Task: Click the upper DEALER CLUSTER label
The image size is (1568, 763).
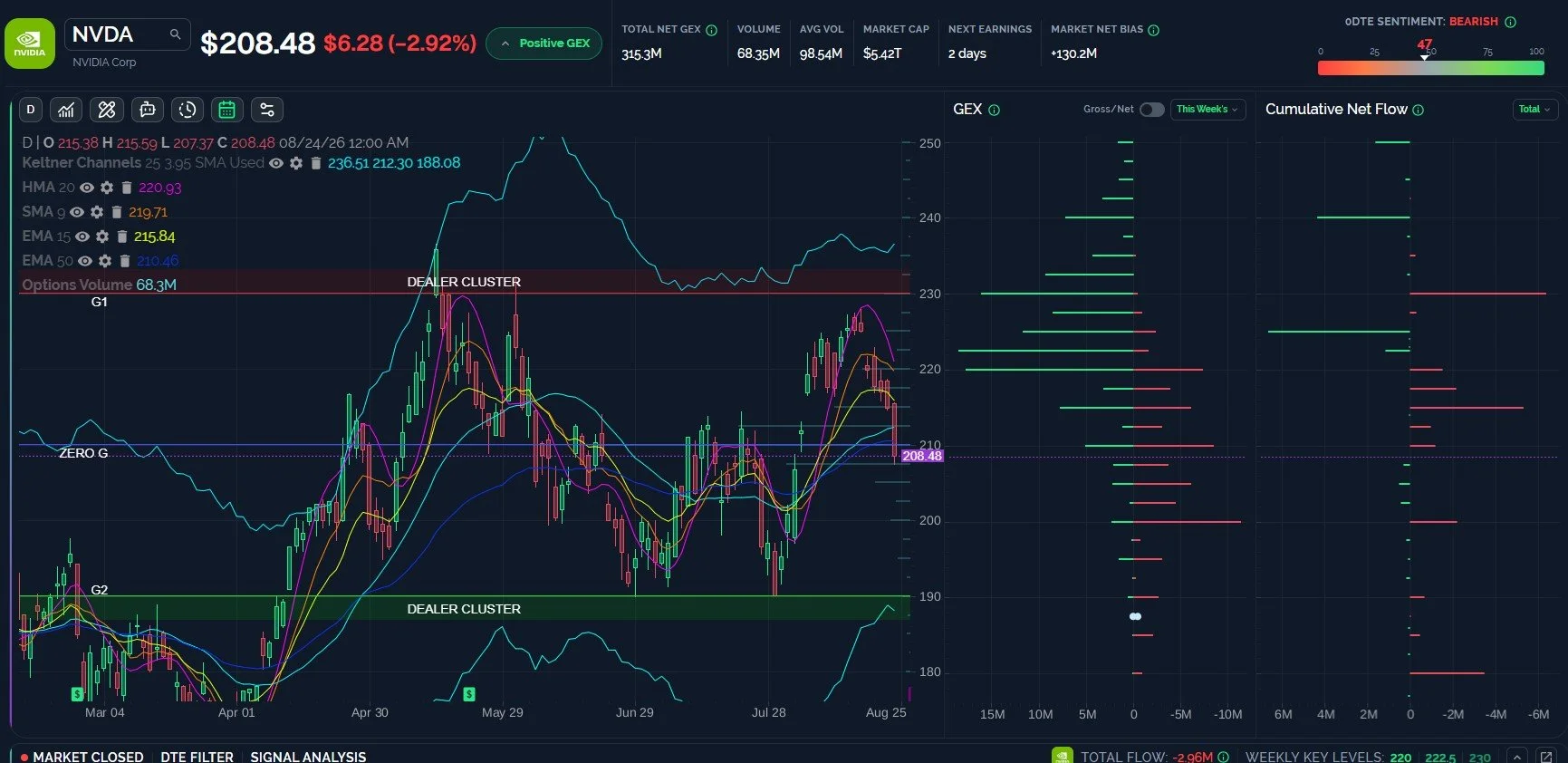Action: (x=464, y=282)
